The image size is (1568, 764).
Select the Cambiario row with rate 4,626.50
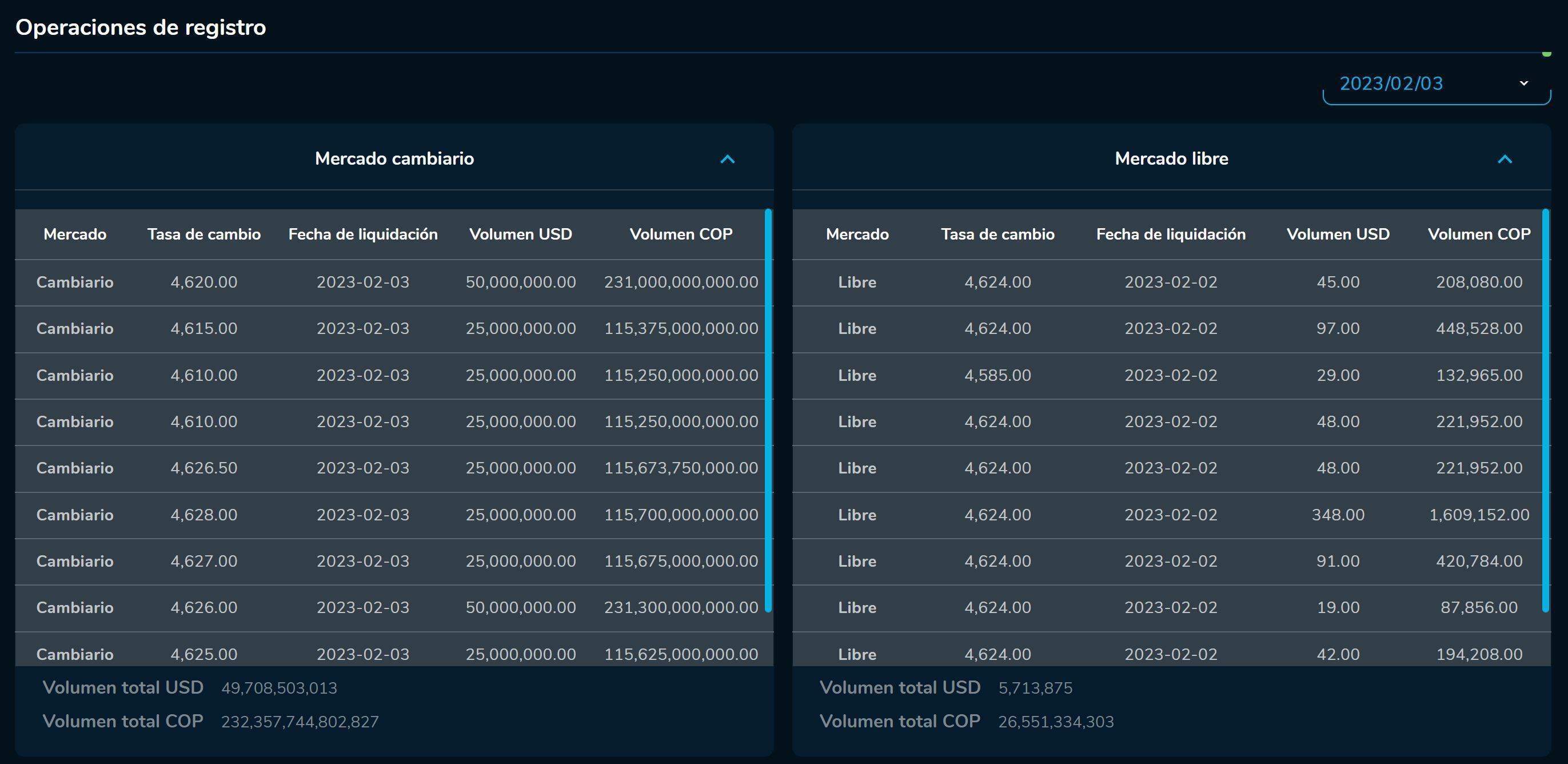pyautogui.click(x=204, y=468)
